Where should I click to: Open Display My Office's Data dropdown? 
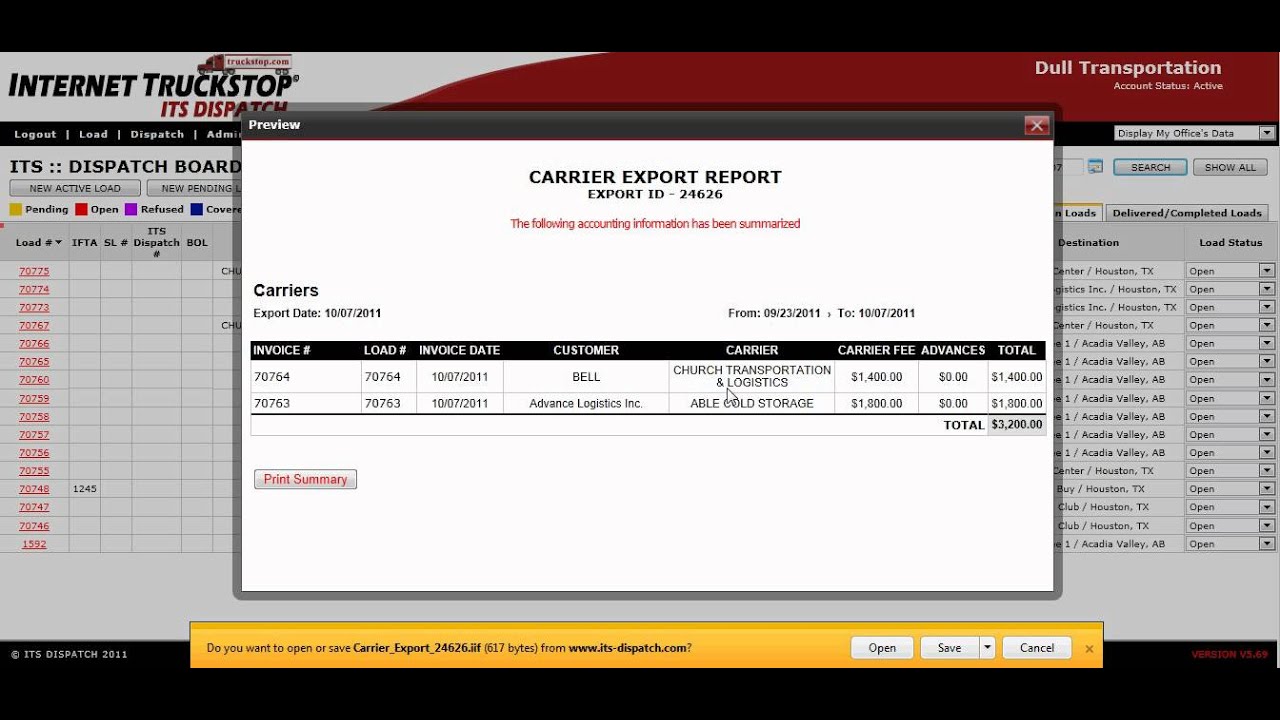tap(1195, 133)
